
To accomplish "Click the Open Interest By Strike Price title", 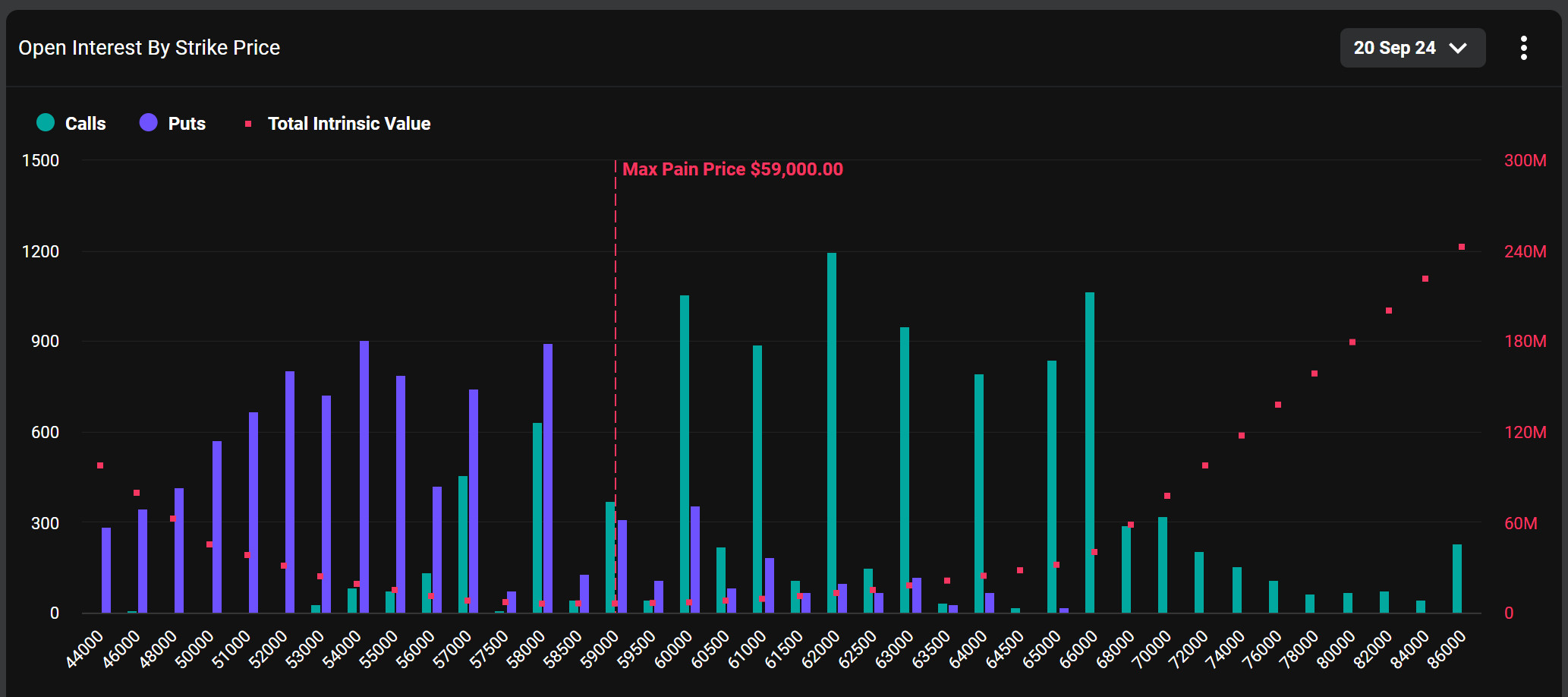I will (x=150, y=48).
